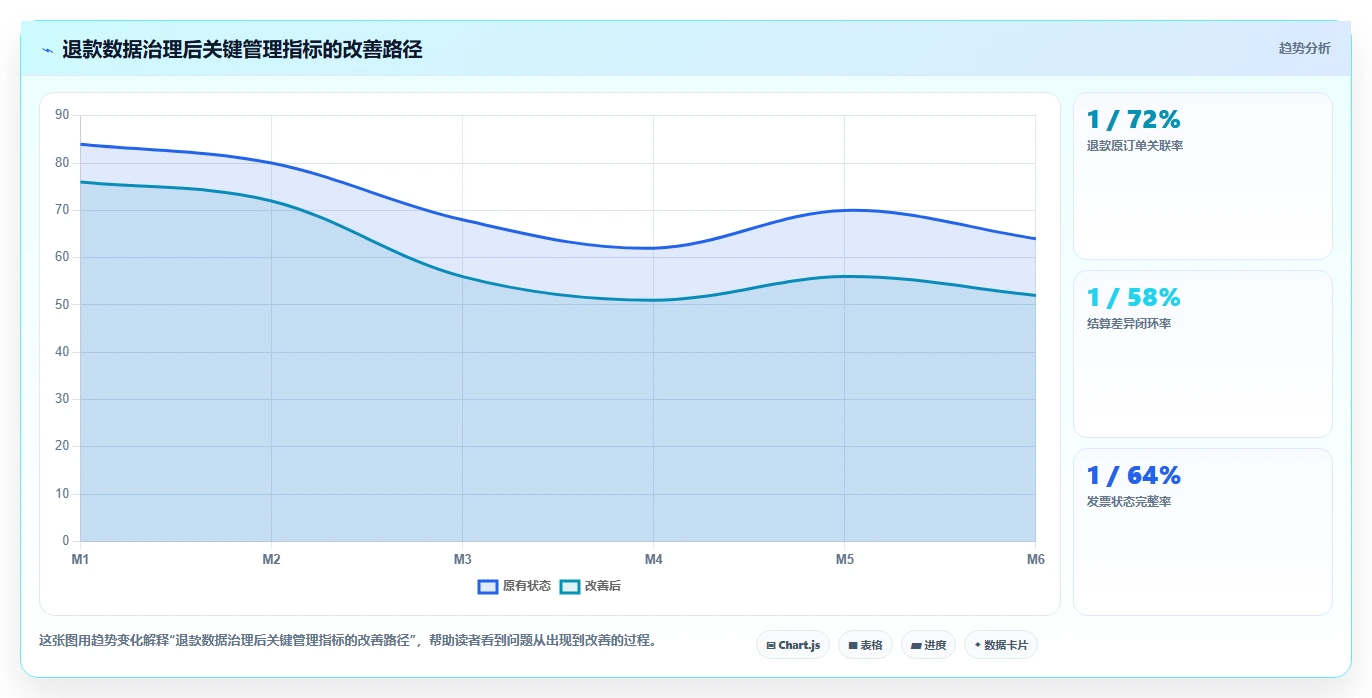This screenshot has width=1372, height=698.
Task: Click the 1 / 64% value
Action: click(1134, 476)
